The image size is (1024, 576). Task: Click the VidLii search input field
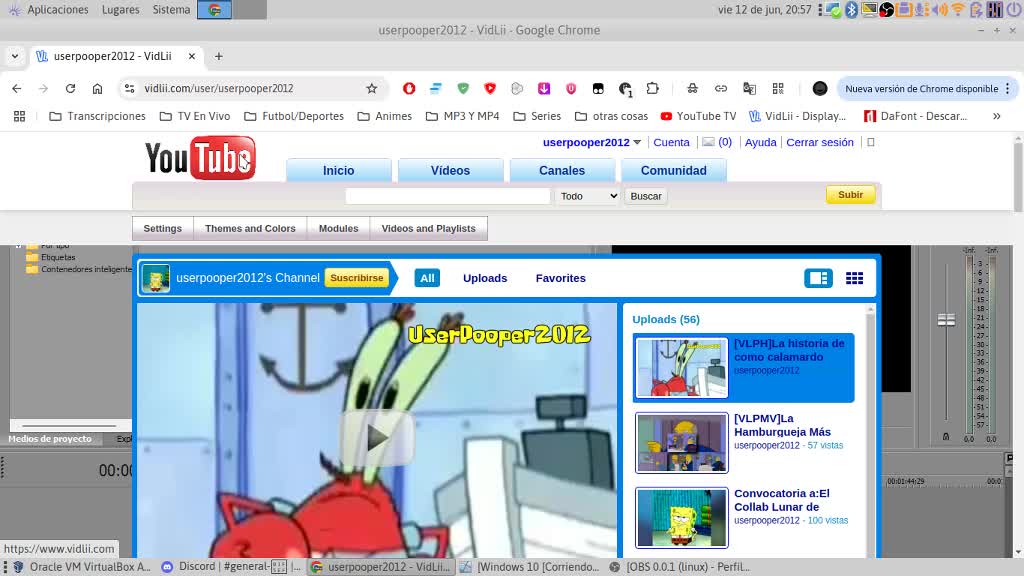448,196
